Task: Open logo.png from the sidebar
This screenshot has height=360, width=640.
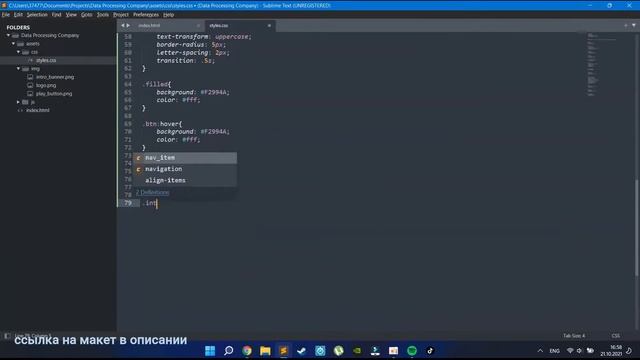Action: 46,85
